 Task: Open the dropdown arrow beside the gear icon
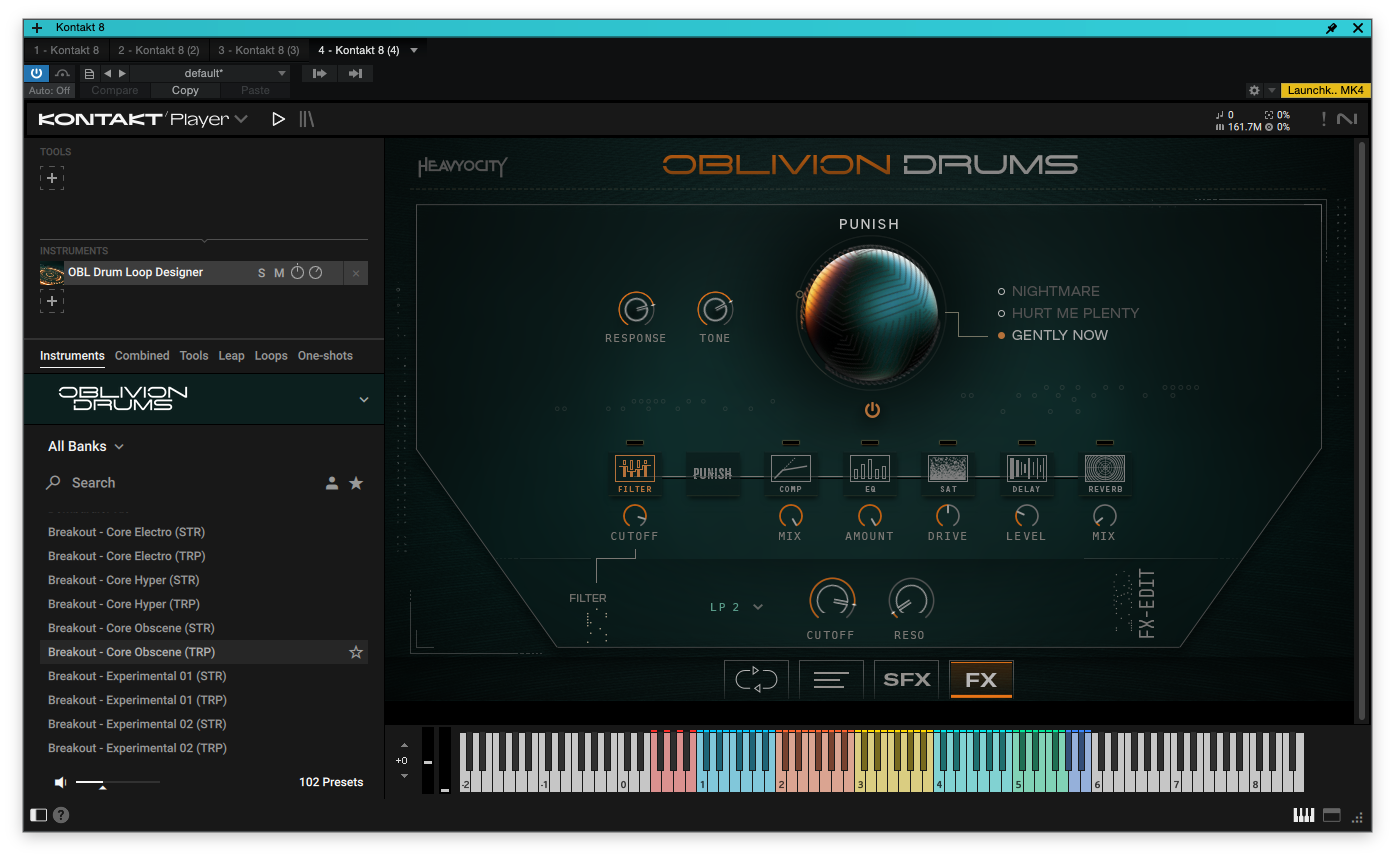(1272, 90)
